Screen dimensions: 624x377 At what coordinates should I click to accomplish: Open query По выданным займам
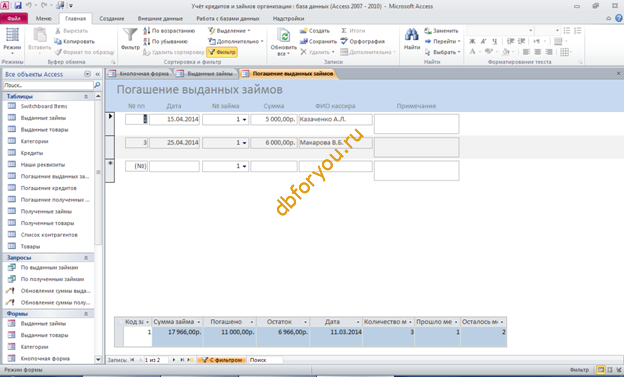point(49,268)
